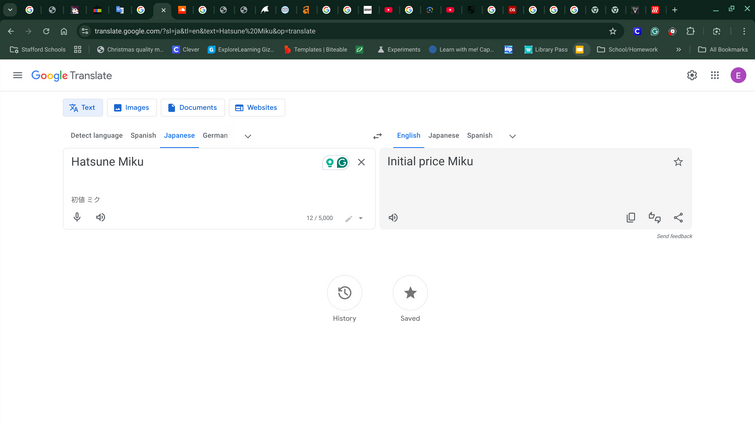The height and width of the screenshot is (425, 755).
Task: Open the Extensions puzzle icon
Action: [x=690, y=31]
